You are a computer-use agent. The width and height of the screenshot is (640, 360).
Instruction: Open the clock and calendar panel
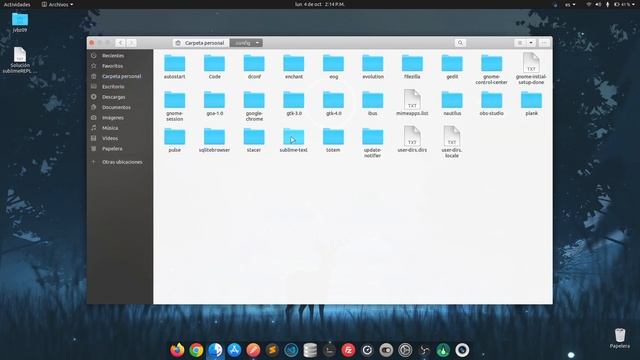pos(320,4)
